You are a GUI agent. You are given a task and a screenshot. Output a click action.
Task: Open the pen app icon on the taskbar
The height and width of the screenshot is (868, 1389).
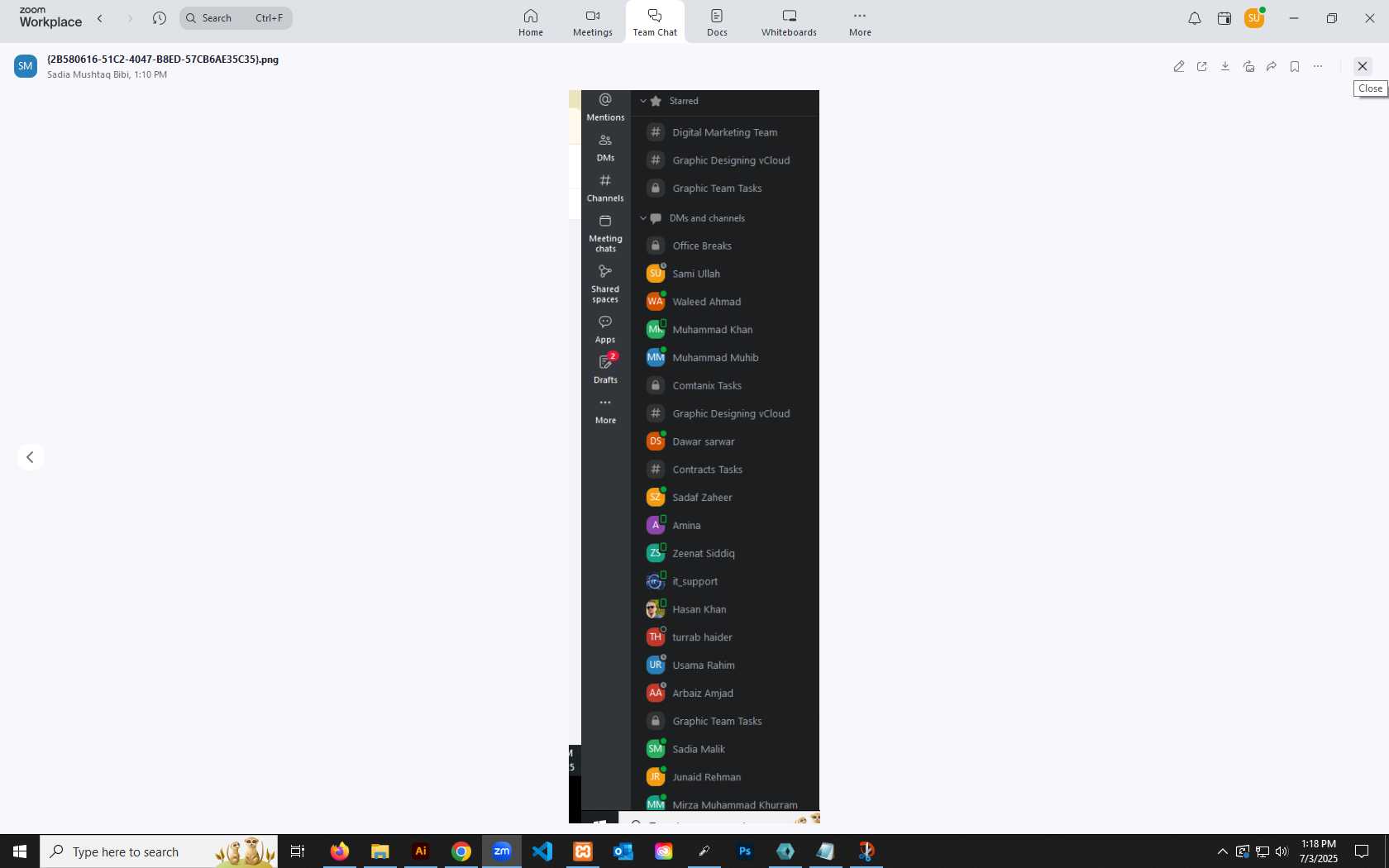(704, 851)
